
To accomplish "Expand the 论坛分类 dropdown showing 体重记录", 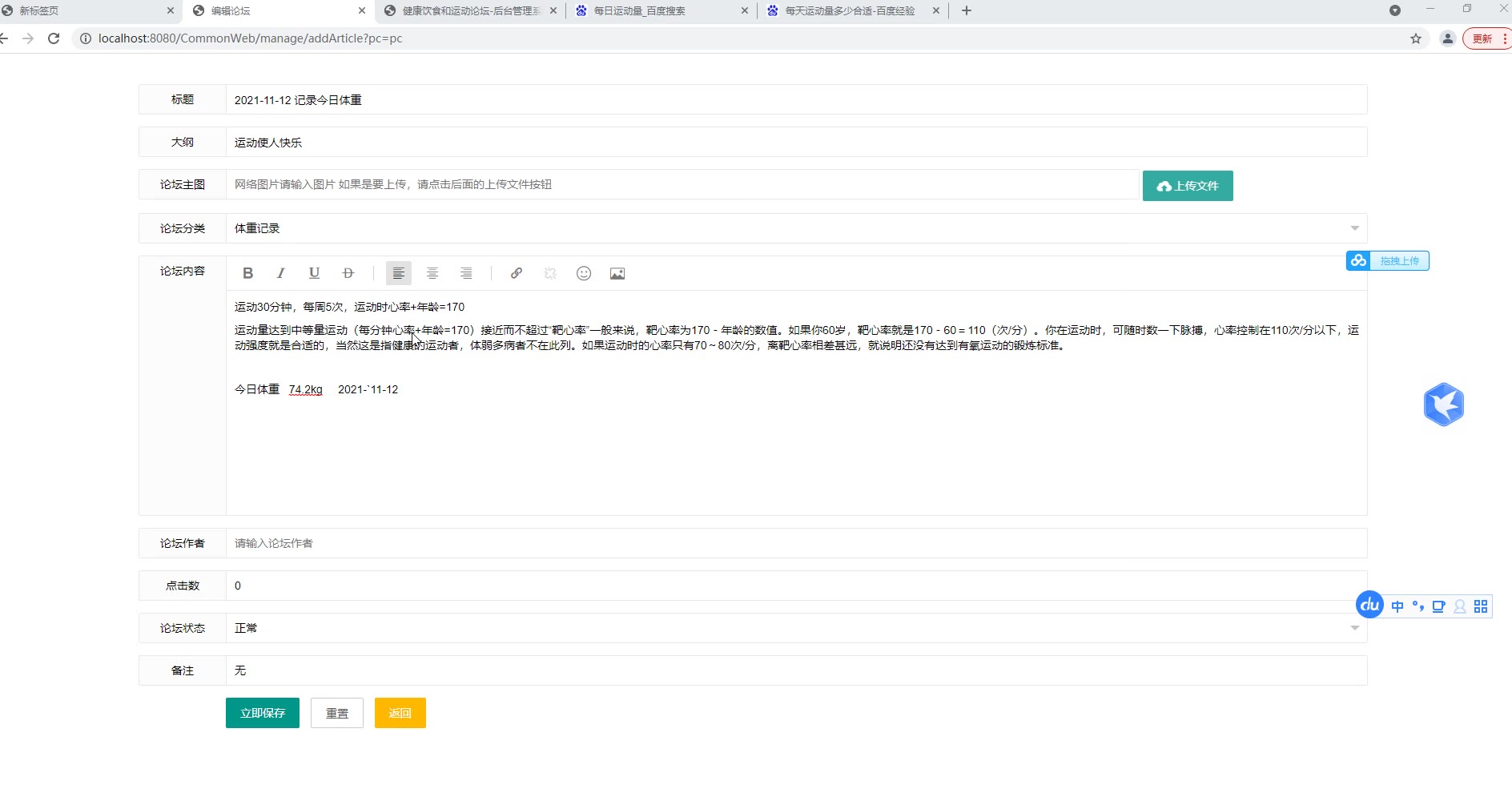I will pyautogui.click(x=797, y=228).
